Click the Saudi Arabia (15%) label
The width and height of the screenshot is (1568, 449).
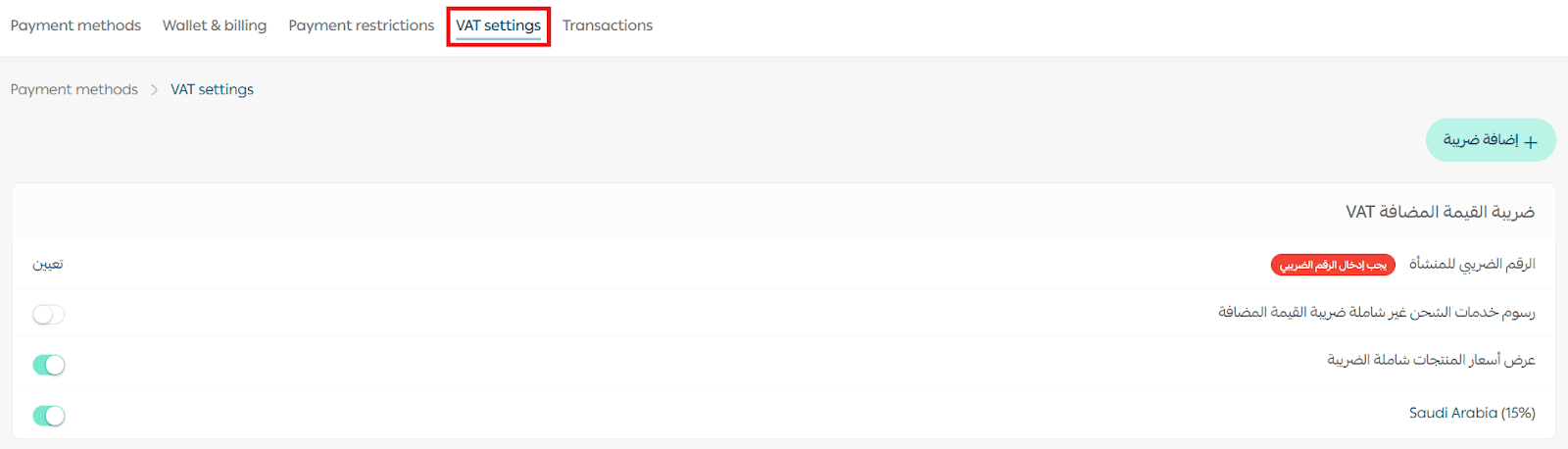point(1472,413)
